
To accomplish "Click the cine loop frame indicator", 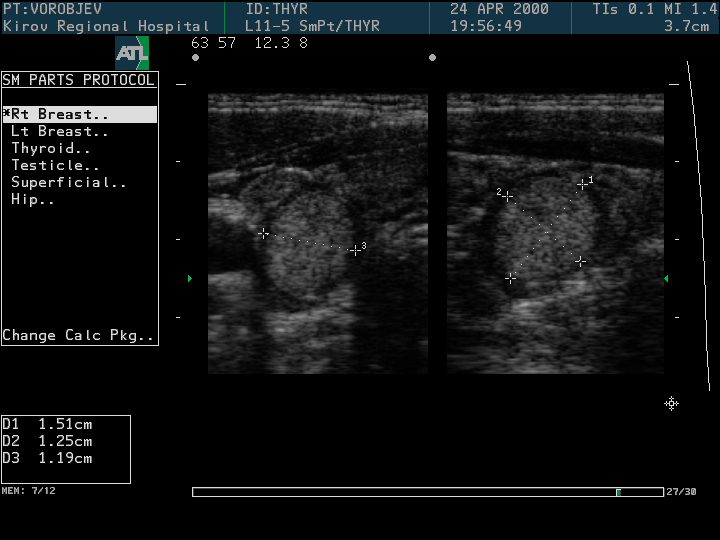I will (x=619, y=492).
